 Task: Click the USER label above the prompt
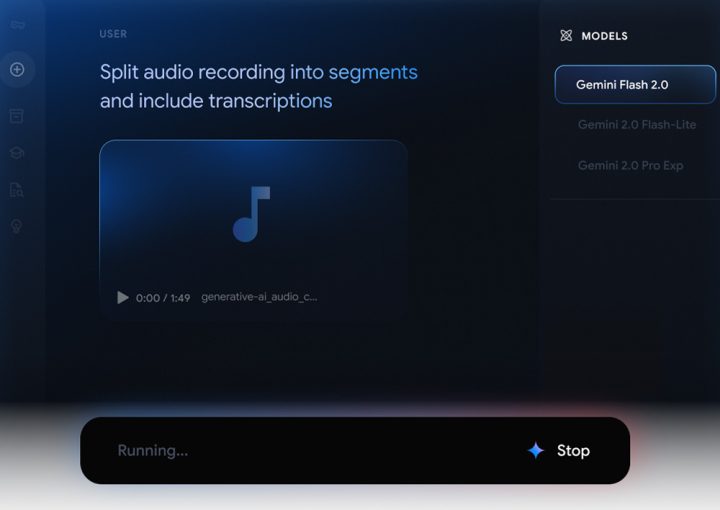113,34
